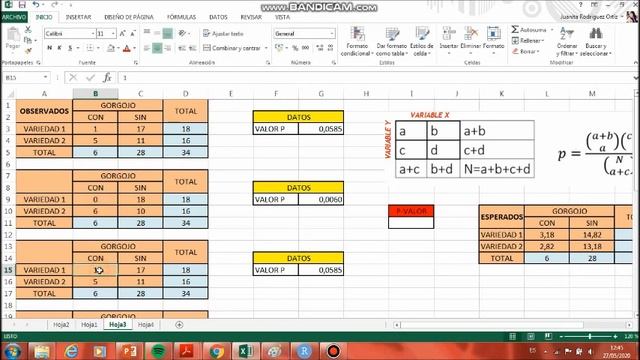Click the Save icon in quick access toolbar
Image resolution: width=640 pixels, height=360 pixels.
(22, 5)
